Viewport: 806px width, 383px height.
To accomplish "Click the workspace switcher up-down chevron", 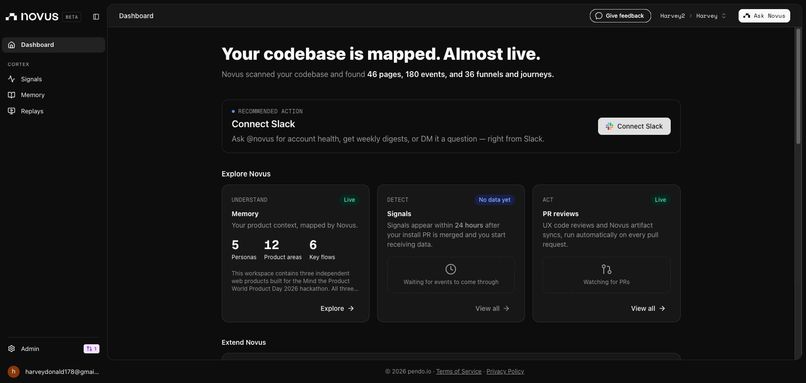I will click(724, 16).
